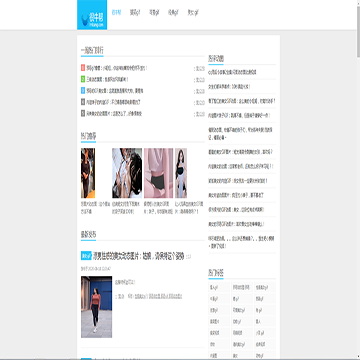Click the blue site logo with horns icon

coord(92,15)
